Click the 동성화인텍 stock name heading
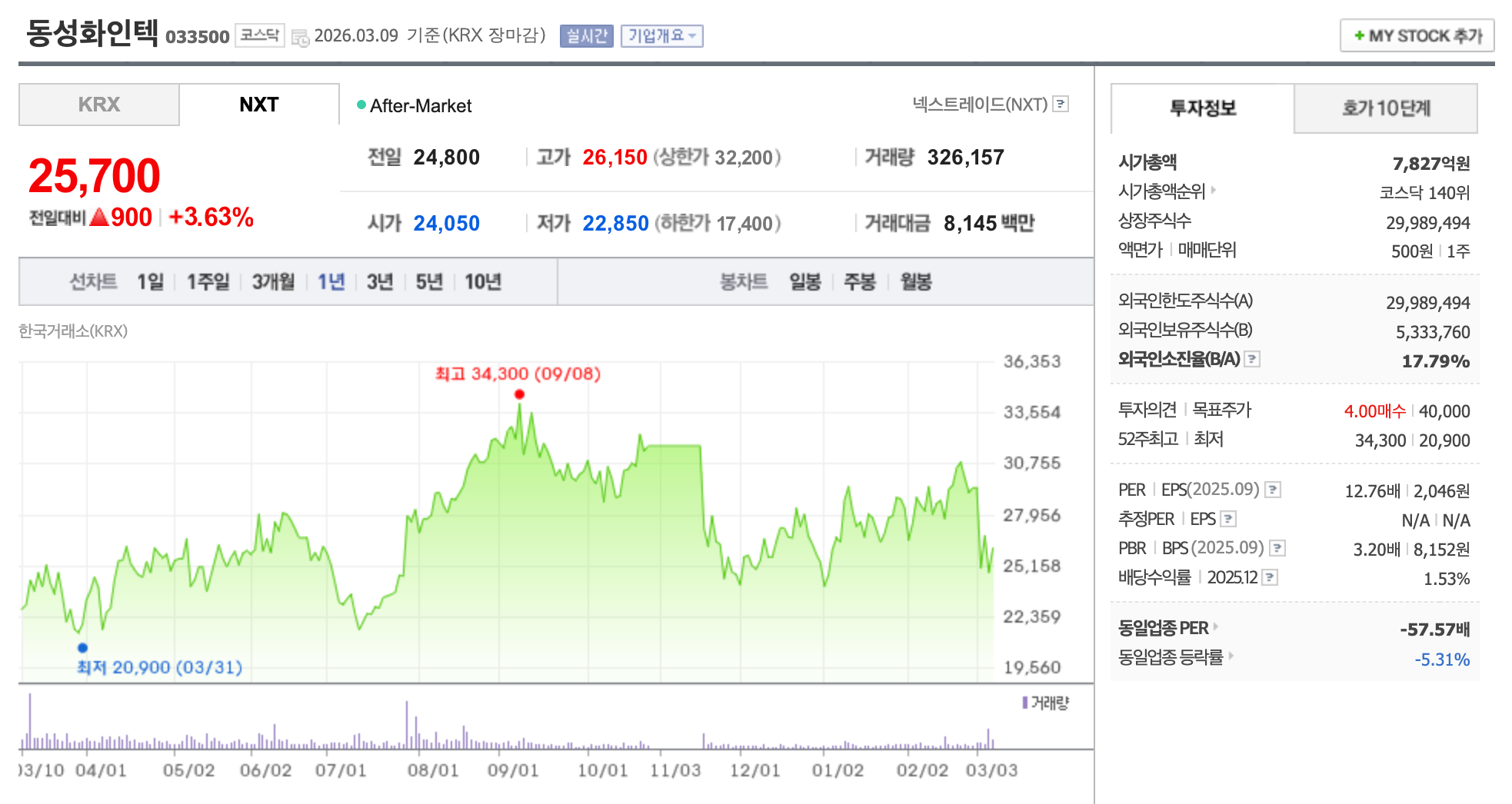 coord(92,33)
